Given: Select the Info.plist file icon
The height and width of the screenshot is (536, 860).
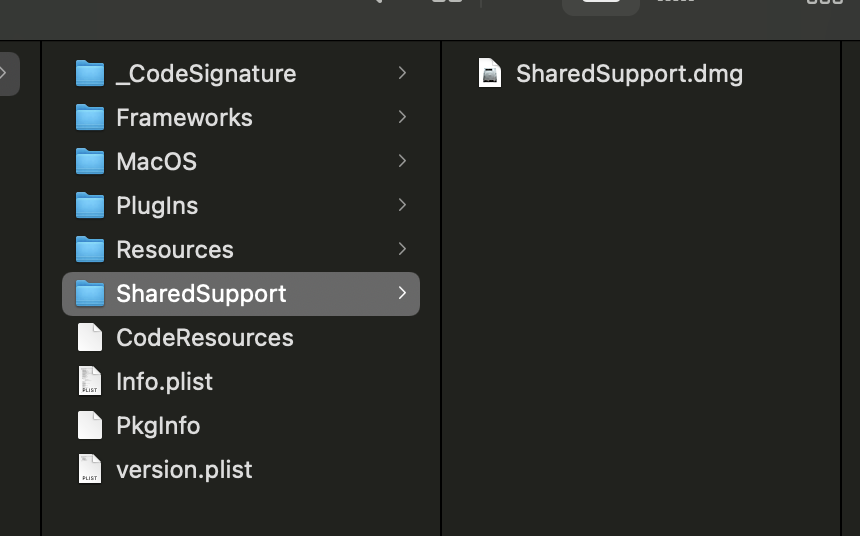Looking at the screenshot, I should pos(90,382).
